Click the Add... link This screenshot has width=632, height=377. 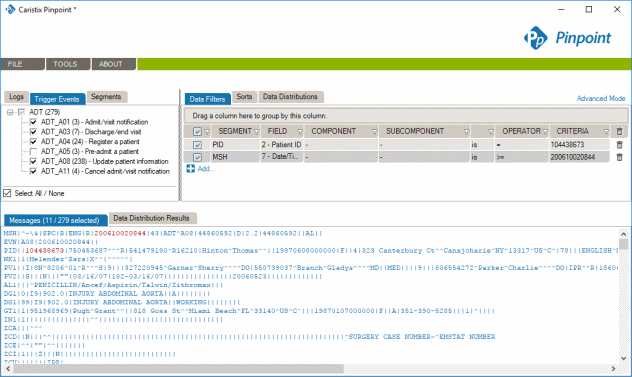pos(206,169)
